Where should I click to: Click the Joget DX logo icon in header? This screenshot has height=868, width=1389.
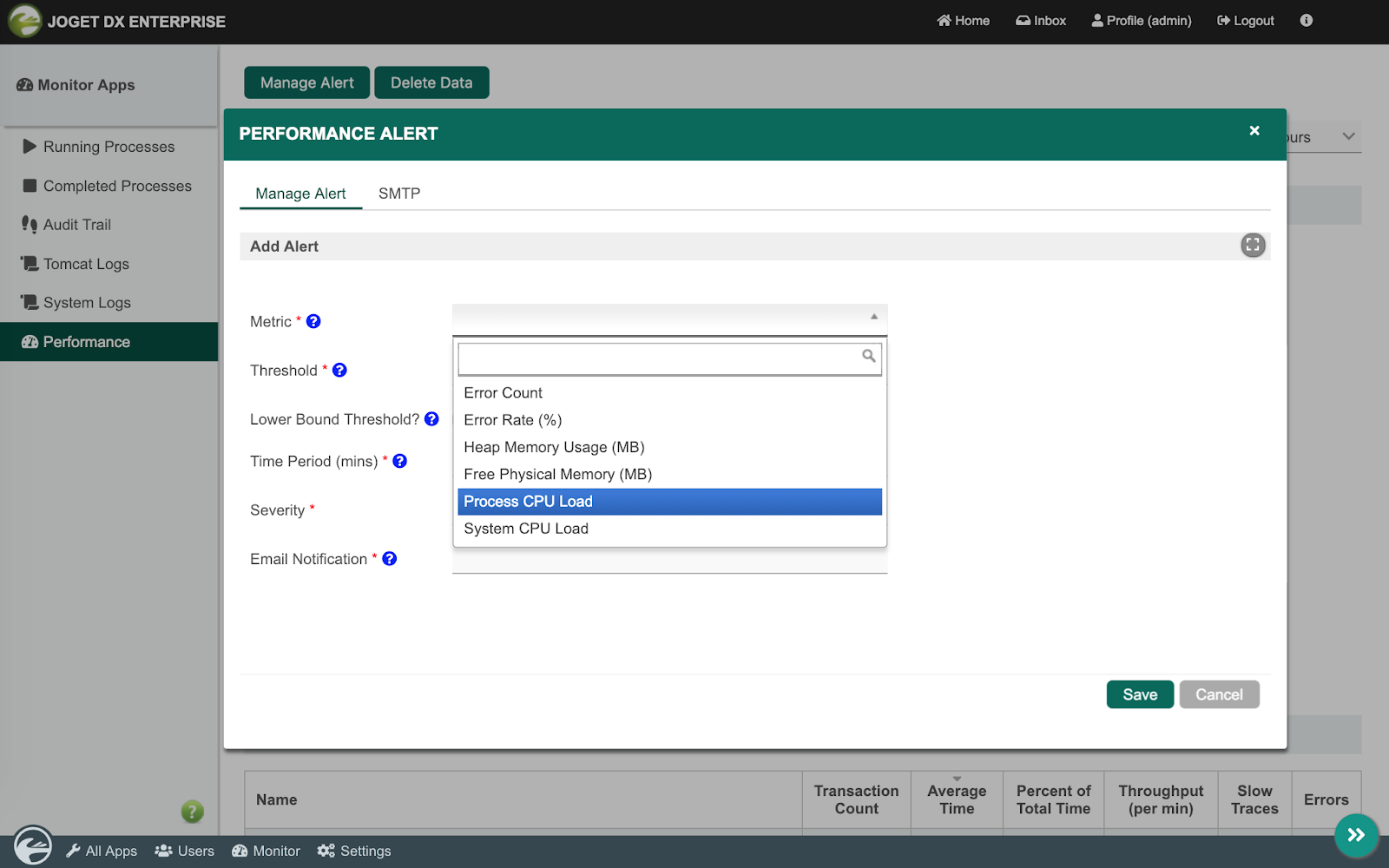point(24,21)
